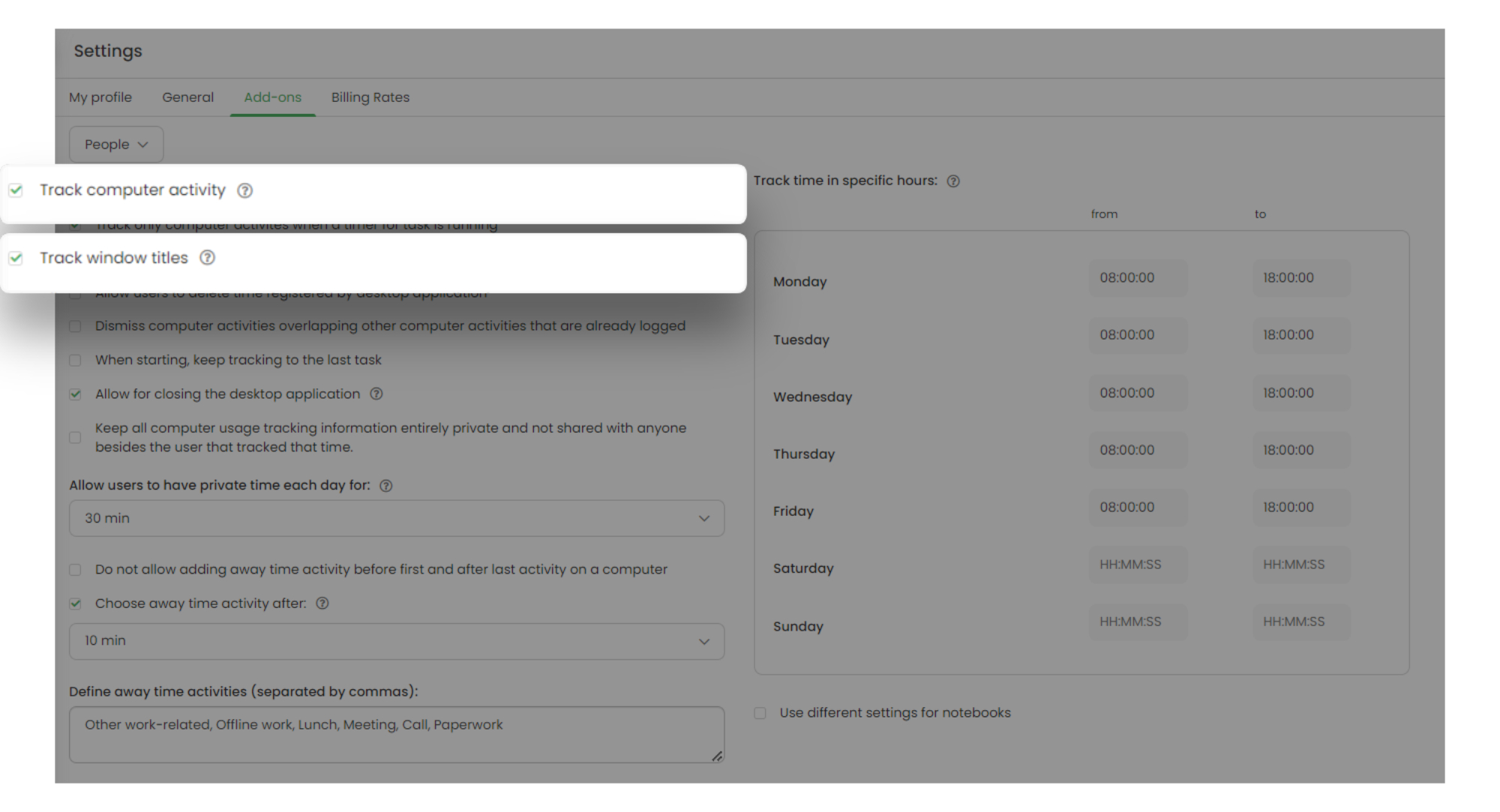The width and height of the screenshot is (1500, 812).
Task: Click help icon next to Track computer activity
Action: pos(244,190)
